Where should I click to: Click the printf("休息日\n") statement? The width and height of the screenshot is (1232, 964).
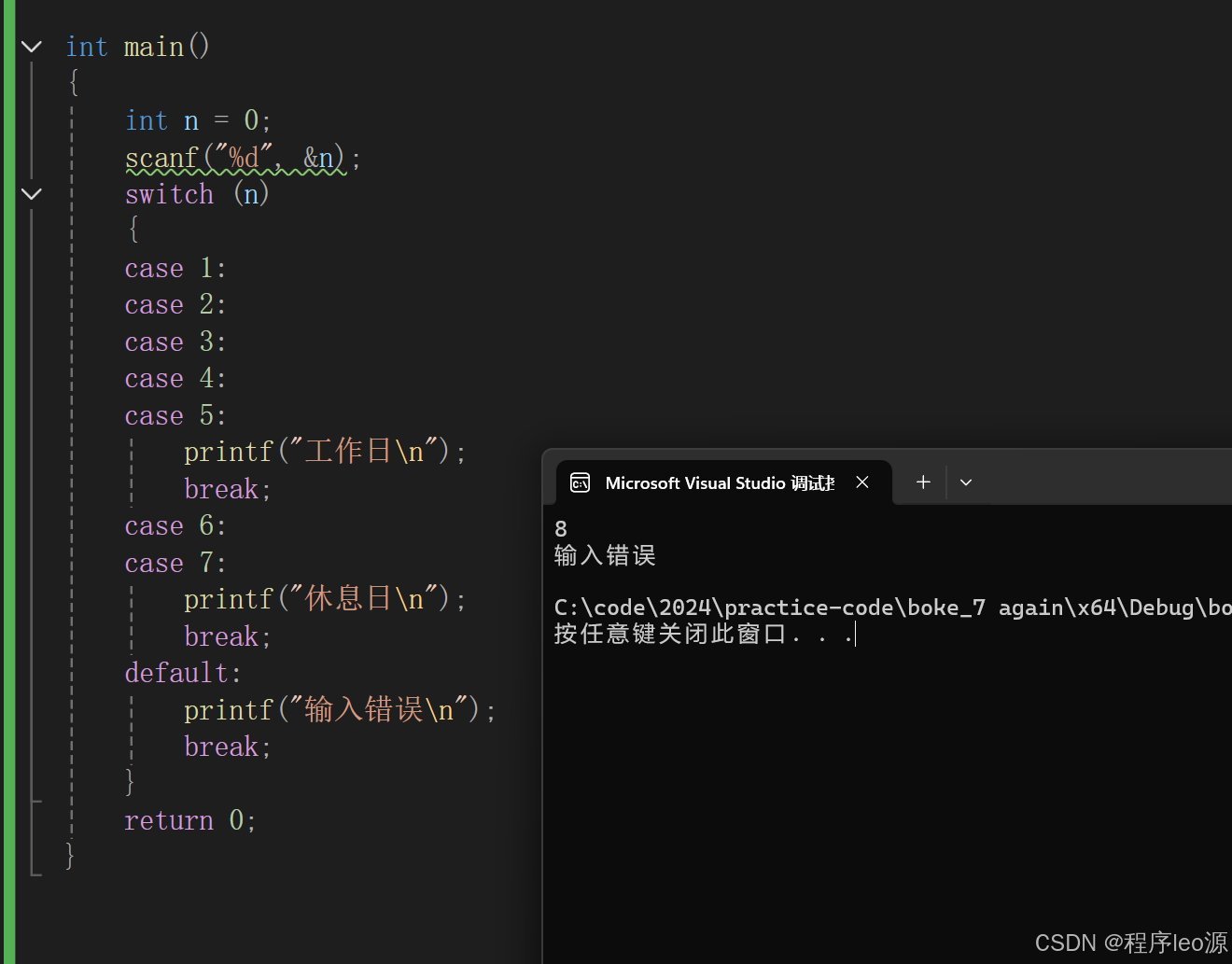click(325, 599)
